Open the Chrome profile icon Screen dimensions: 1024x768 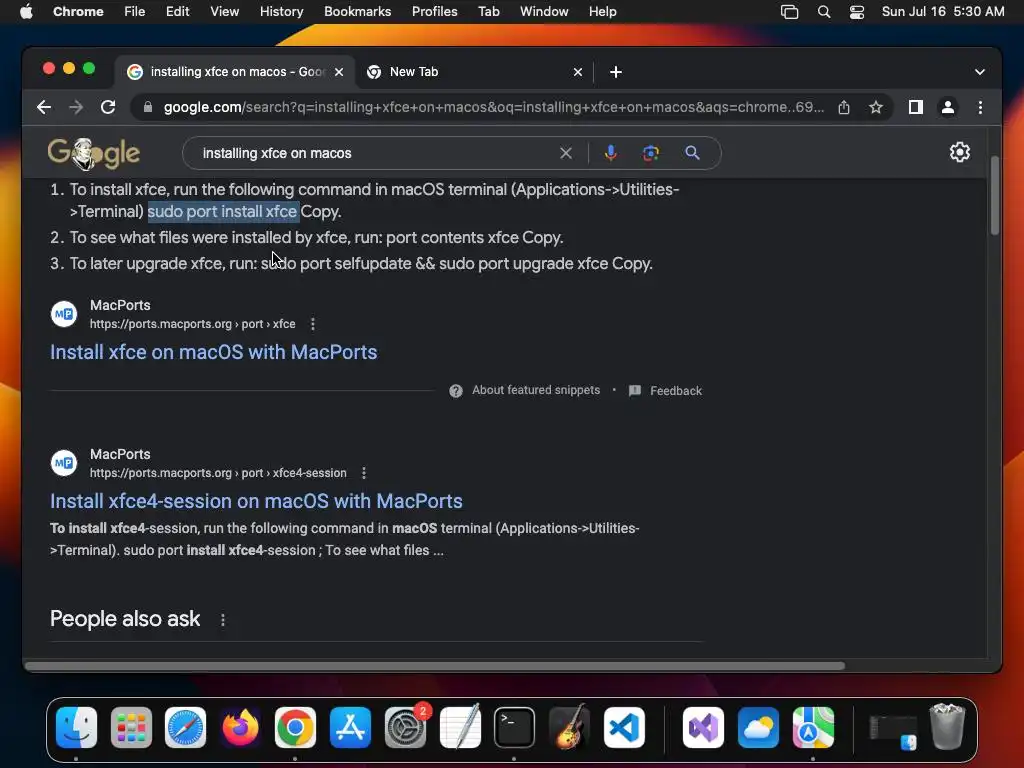click(x=948, y=107)
